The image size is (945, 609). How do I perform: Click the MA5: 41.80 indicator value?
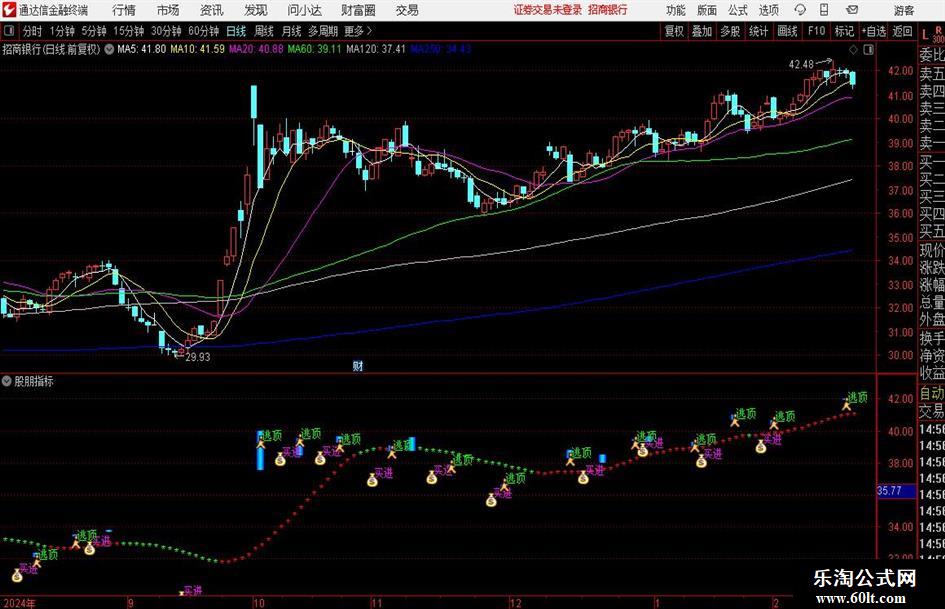click(x=141, y=49)
